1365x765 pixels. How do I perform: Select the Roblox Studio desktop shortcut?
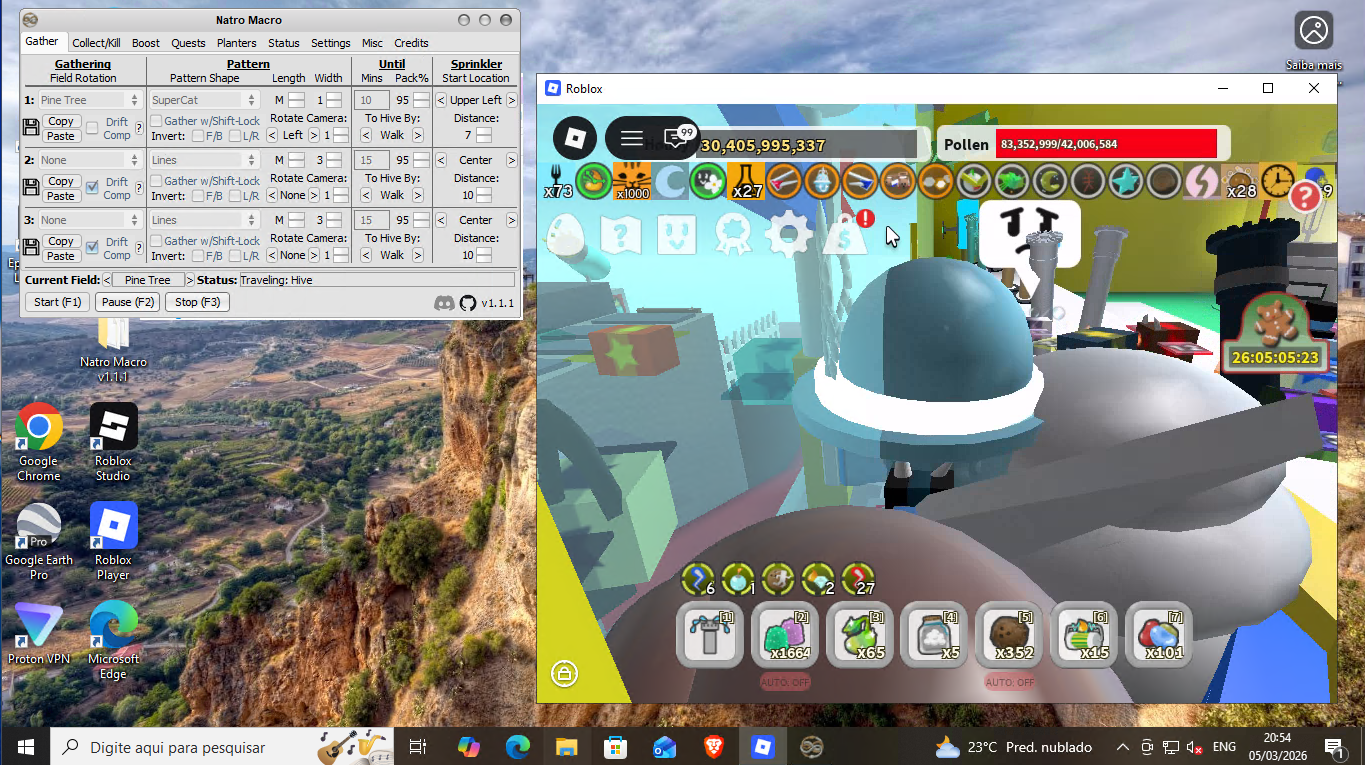click(113, 441)
